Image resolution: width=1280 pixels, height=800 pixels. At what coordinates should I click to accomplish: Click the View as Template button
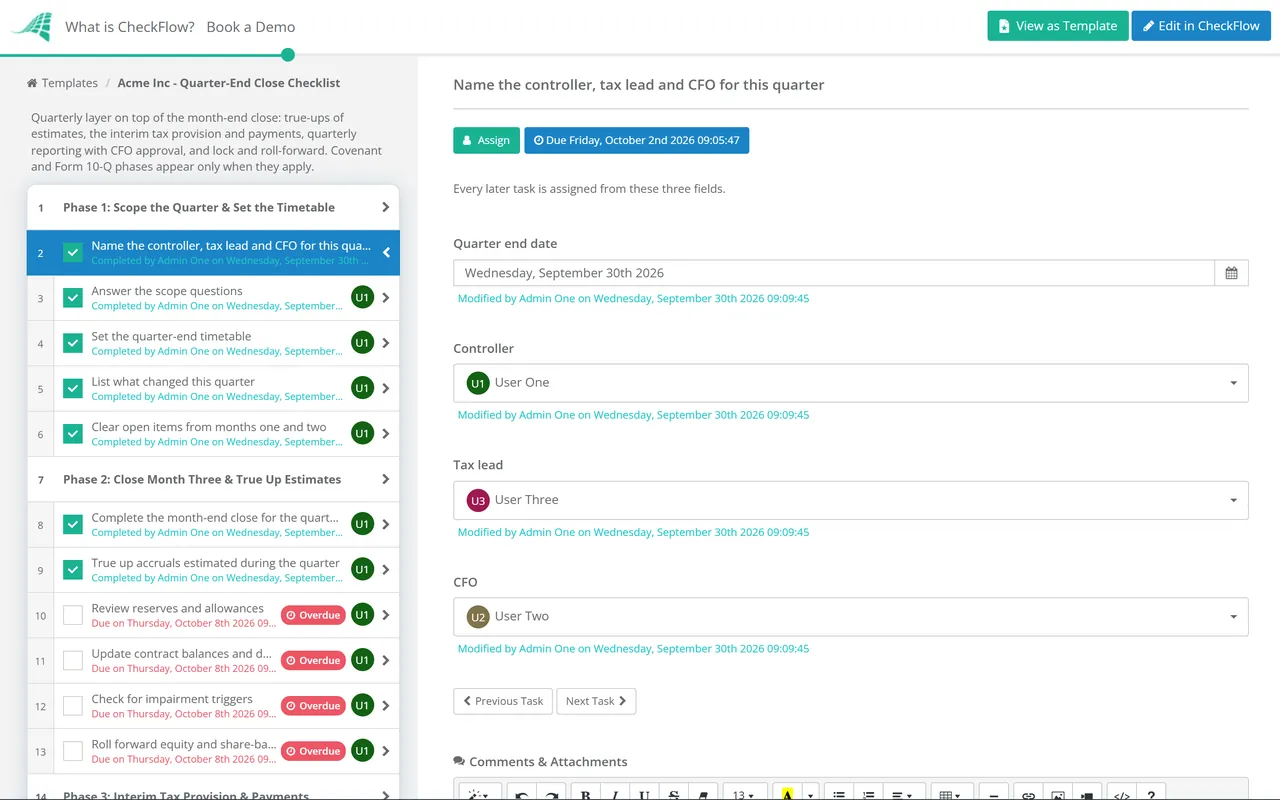click(x=1058, y=26)
